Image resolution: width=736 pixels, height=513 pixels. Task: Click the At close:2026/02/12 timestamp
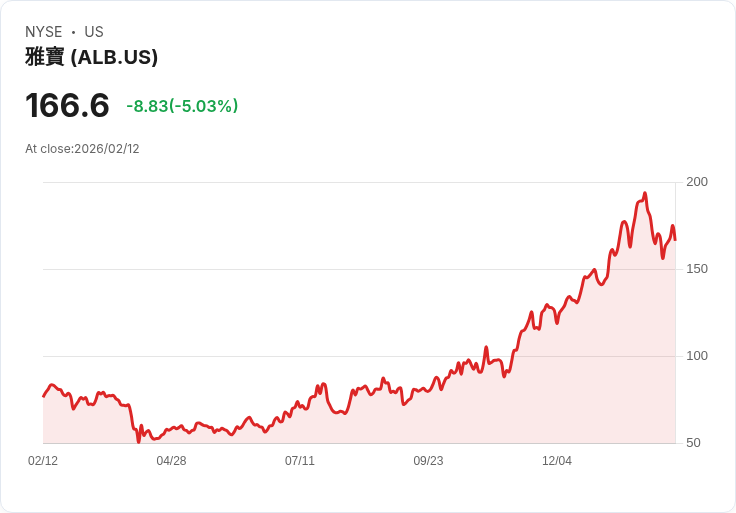(82, 149)
